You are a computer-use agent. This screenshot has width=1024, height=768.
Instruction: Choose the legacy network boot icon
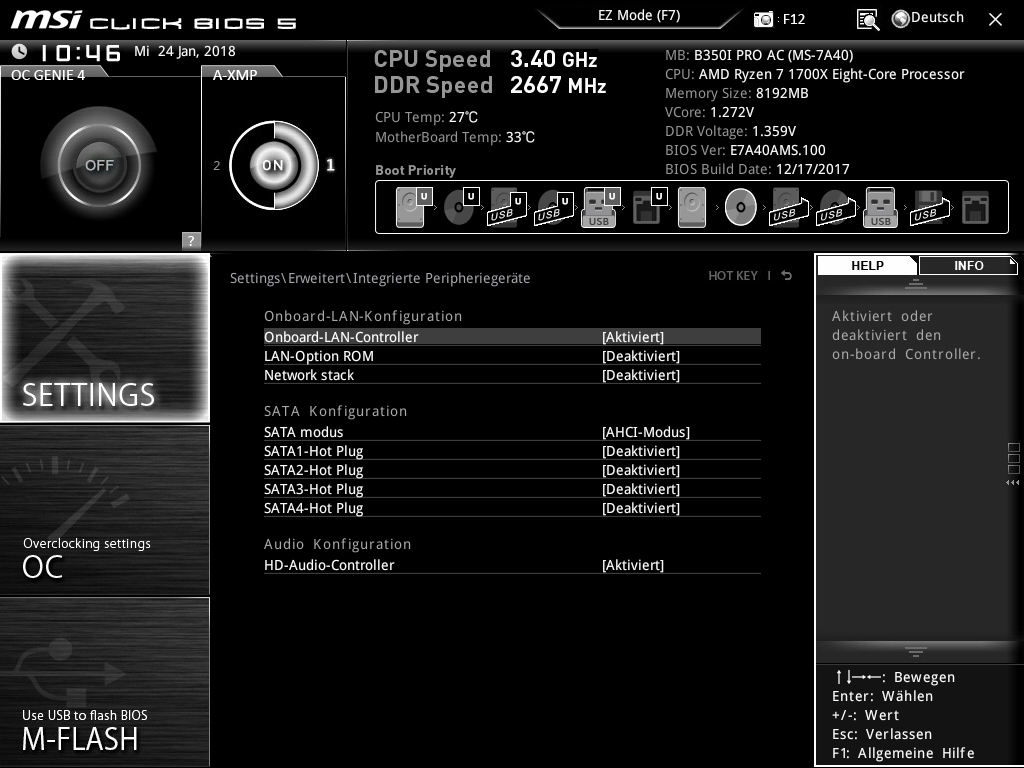pos(976,207)
